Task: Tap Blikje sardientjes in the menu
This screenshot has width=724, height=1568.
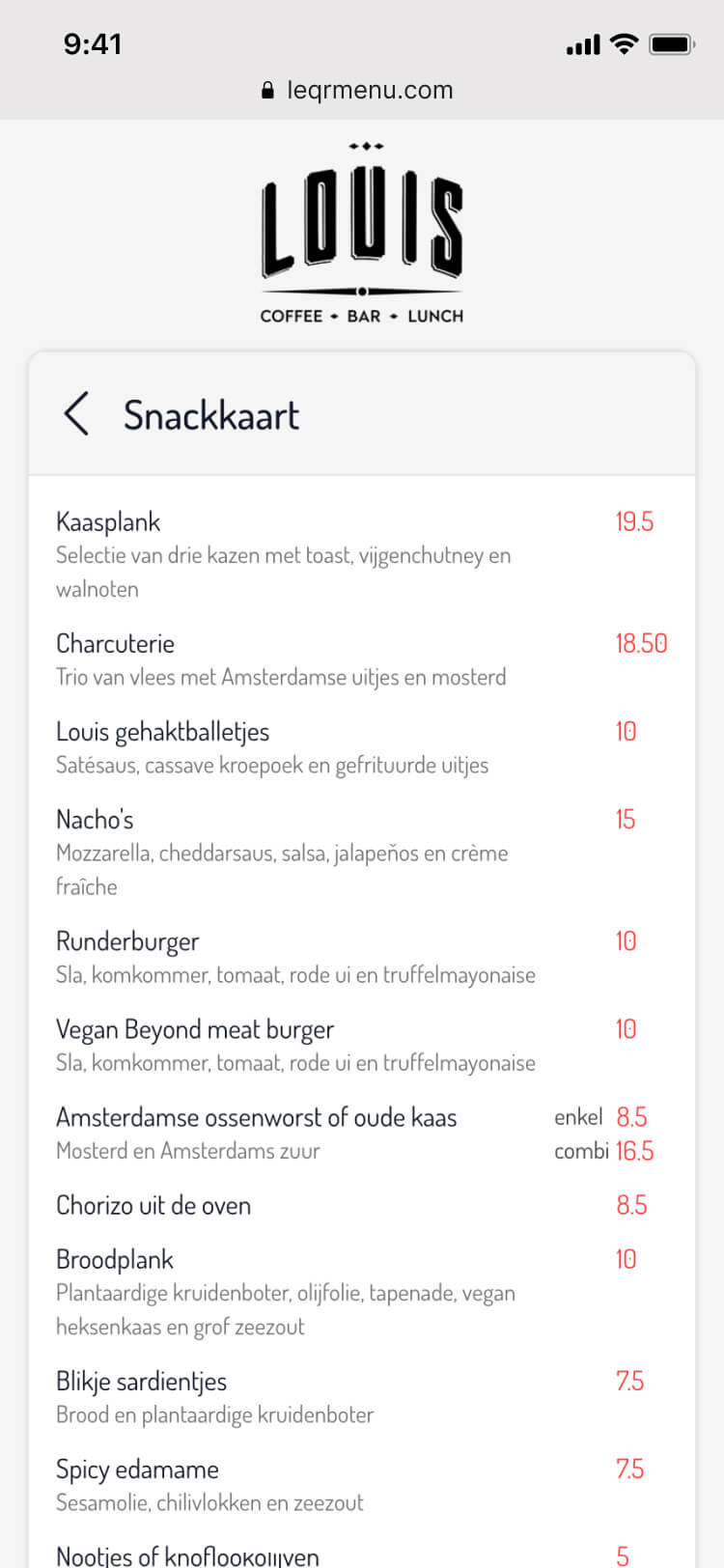Action: 141,1382
